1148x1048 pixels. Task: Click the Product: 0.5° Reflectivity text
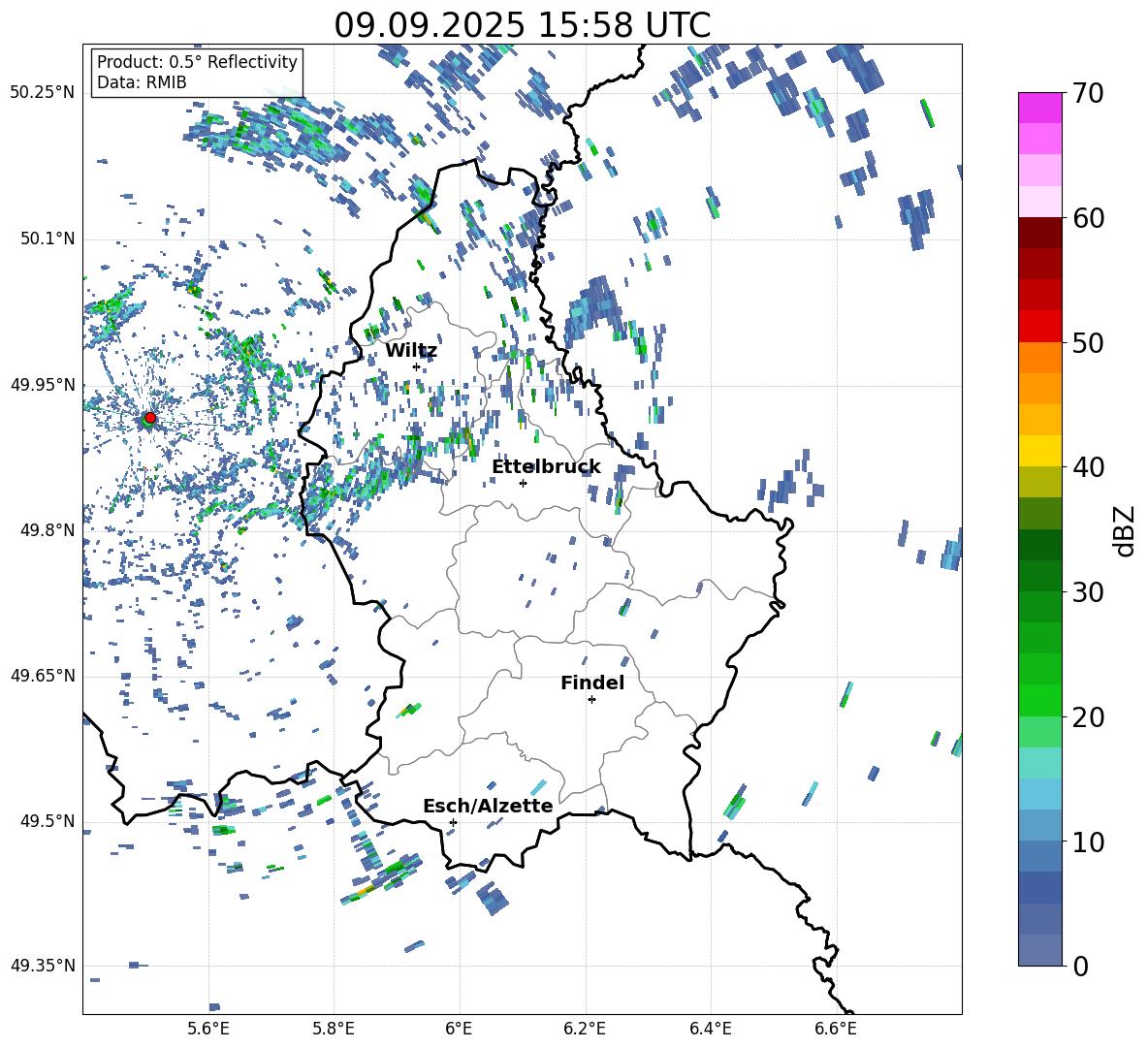[197, 62]
